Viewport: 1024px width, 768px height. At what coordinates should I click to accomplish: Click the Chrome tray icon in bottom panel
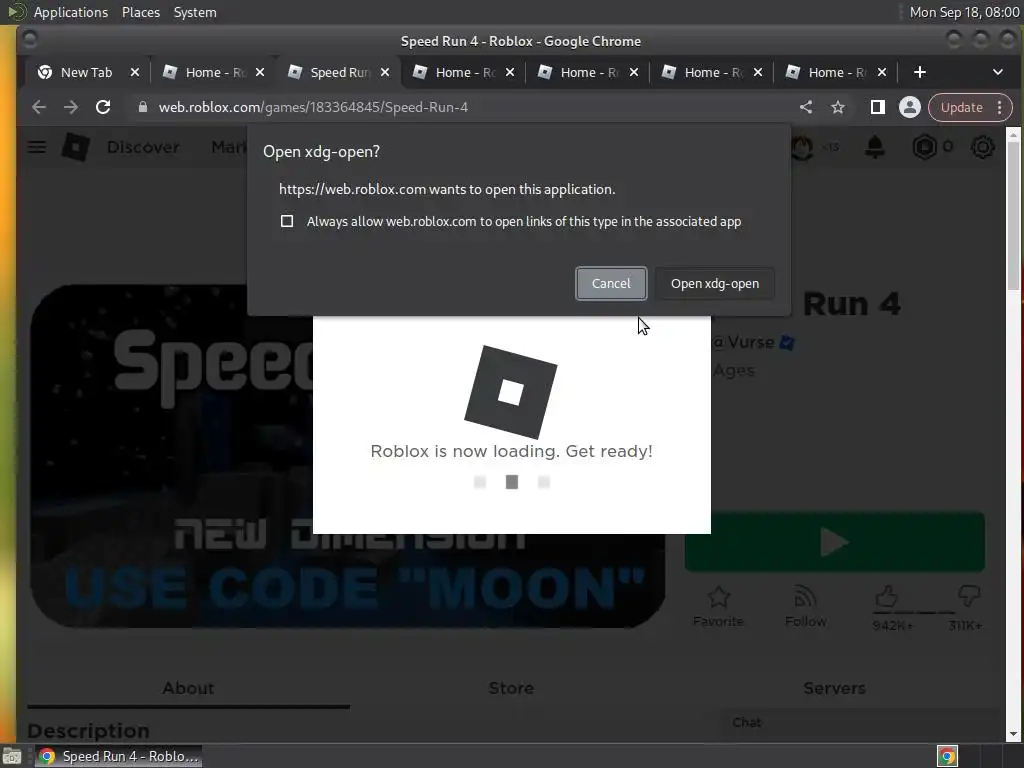coord(947,756)
